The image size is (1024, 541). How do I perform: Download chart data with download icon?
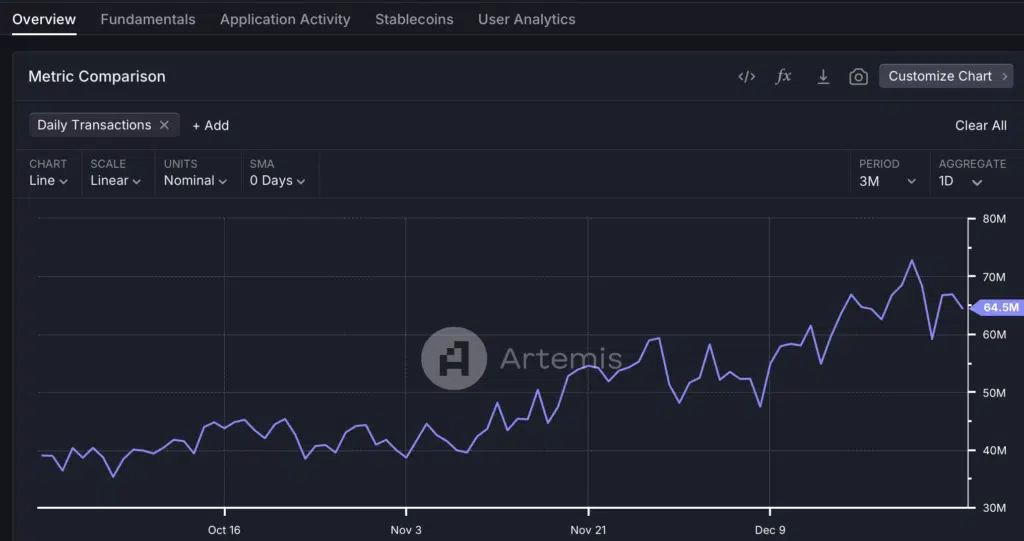(x=823, y=77)
